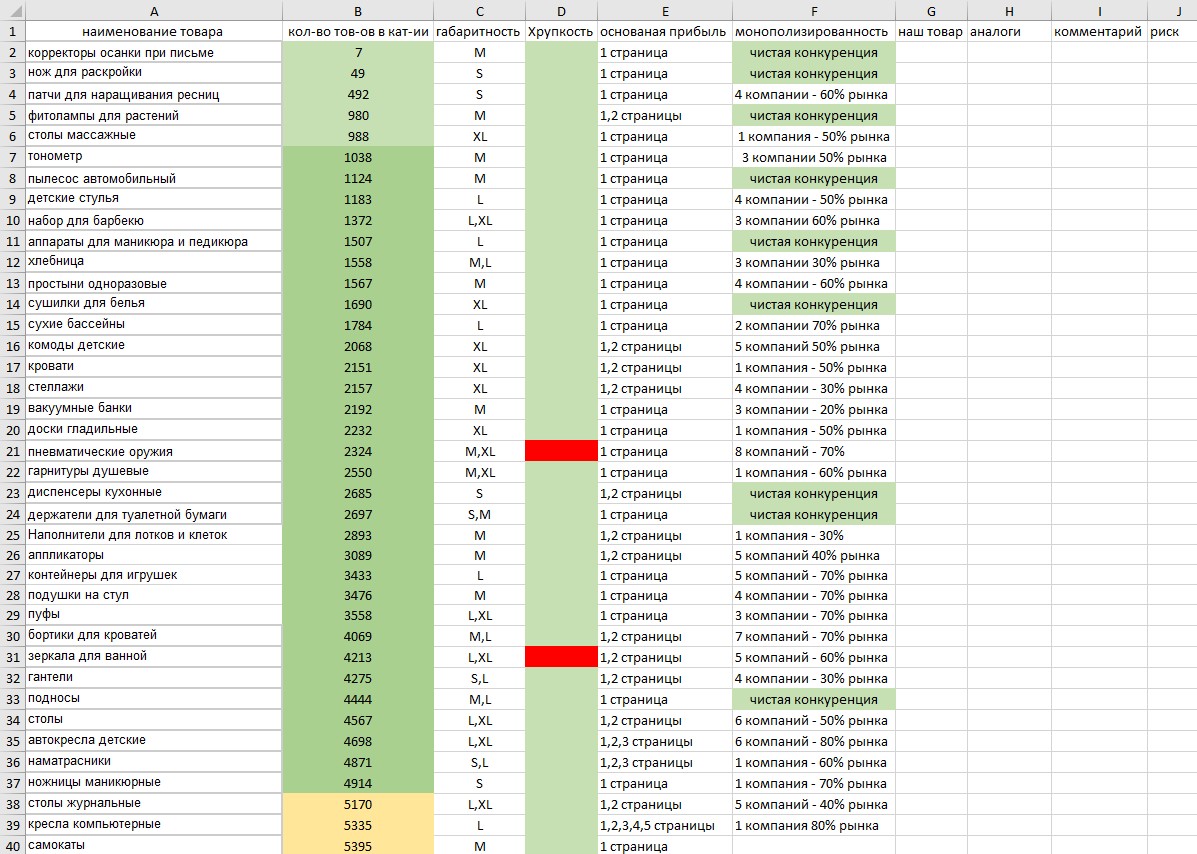Click the select-all corner triangle
Image resolution: width=1197 pixels, height=854 pixels.
[x=12, y=10]
